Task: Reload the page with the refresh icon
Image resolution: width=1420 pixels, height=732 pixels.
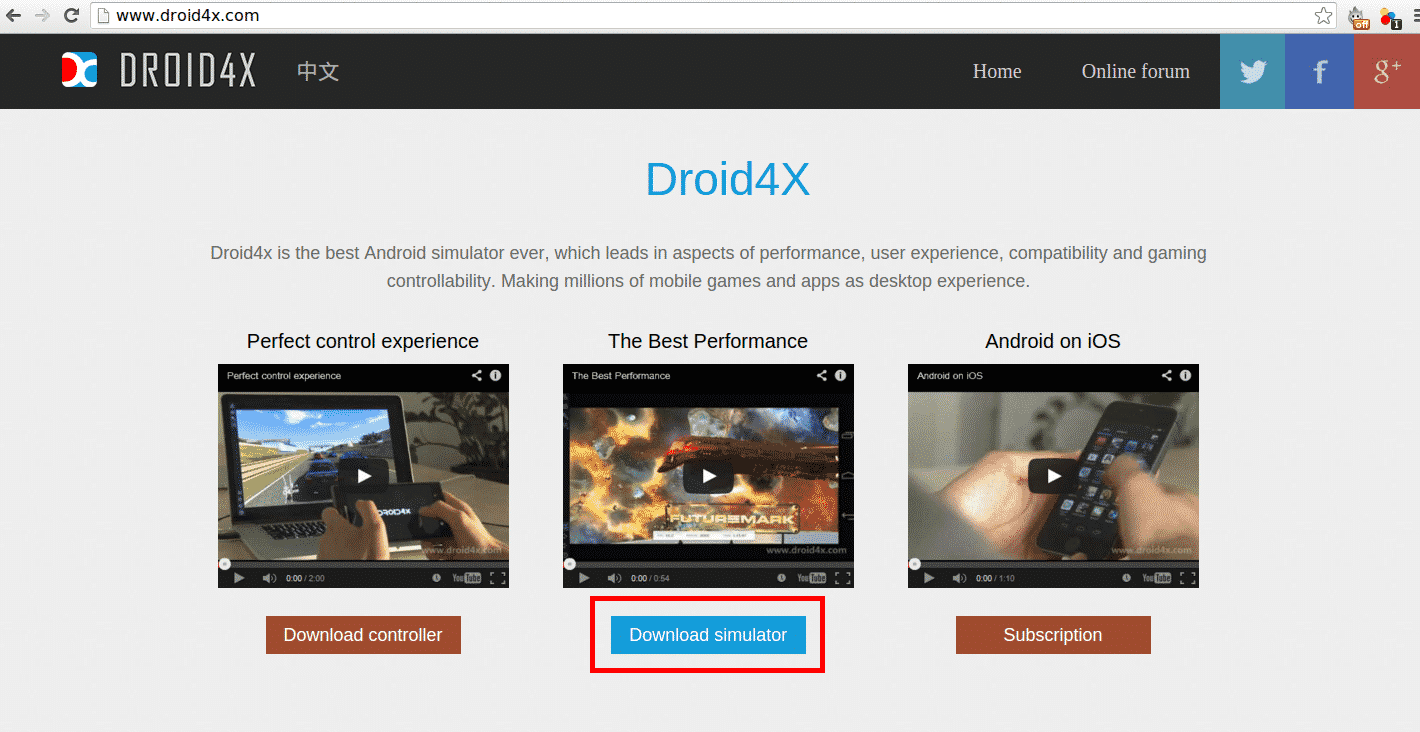Action: pyautogui.click(x=71, y=16)
